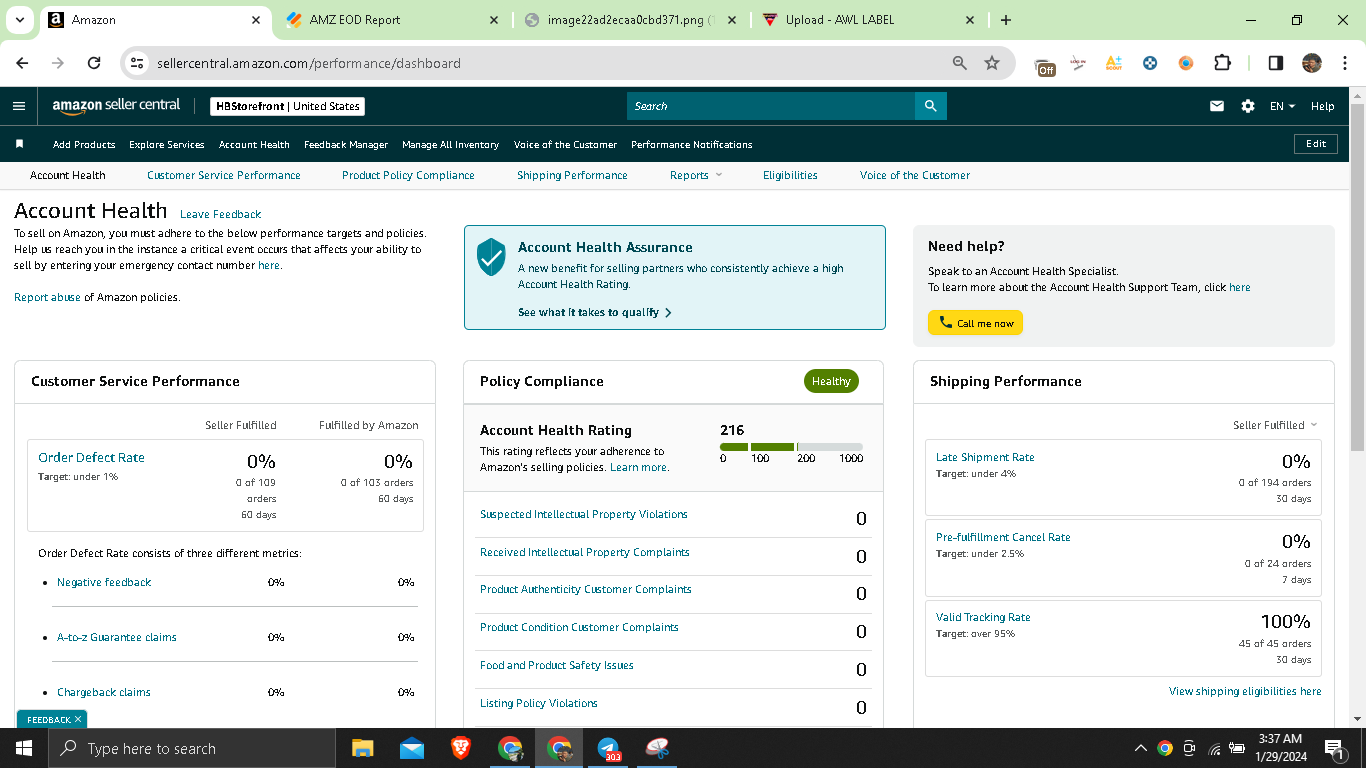The width and height of the screenshot is (1366, 768).
Task: Open the Shipping Performance tab
Action: click(x=572, y=175)
